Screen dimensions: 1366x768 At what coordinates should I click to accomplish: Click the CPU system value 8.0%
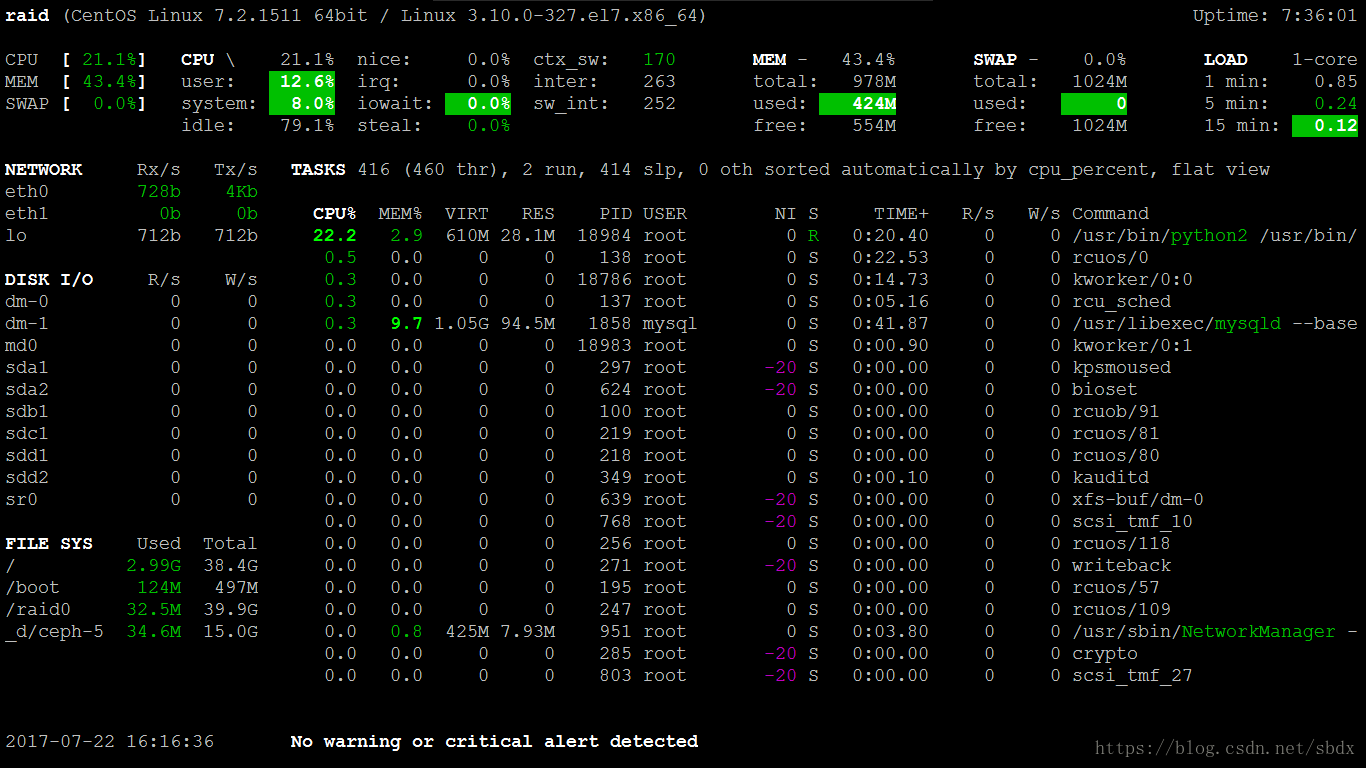pos(302,104)
